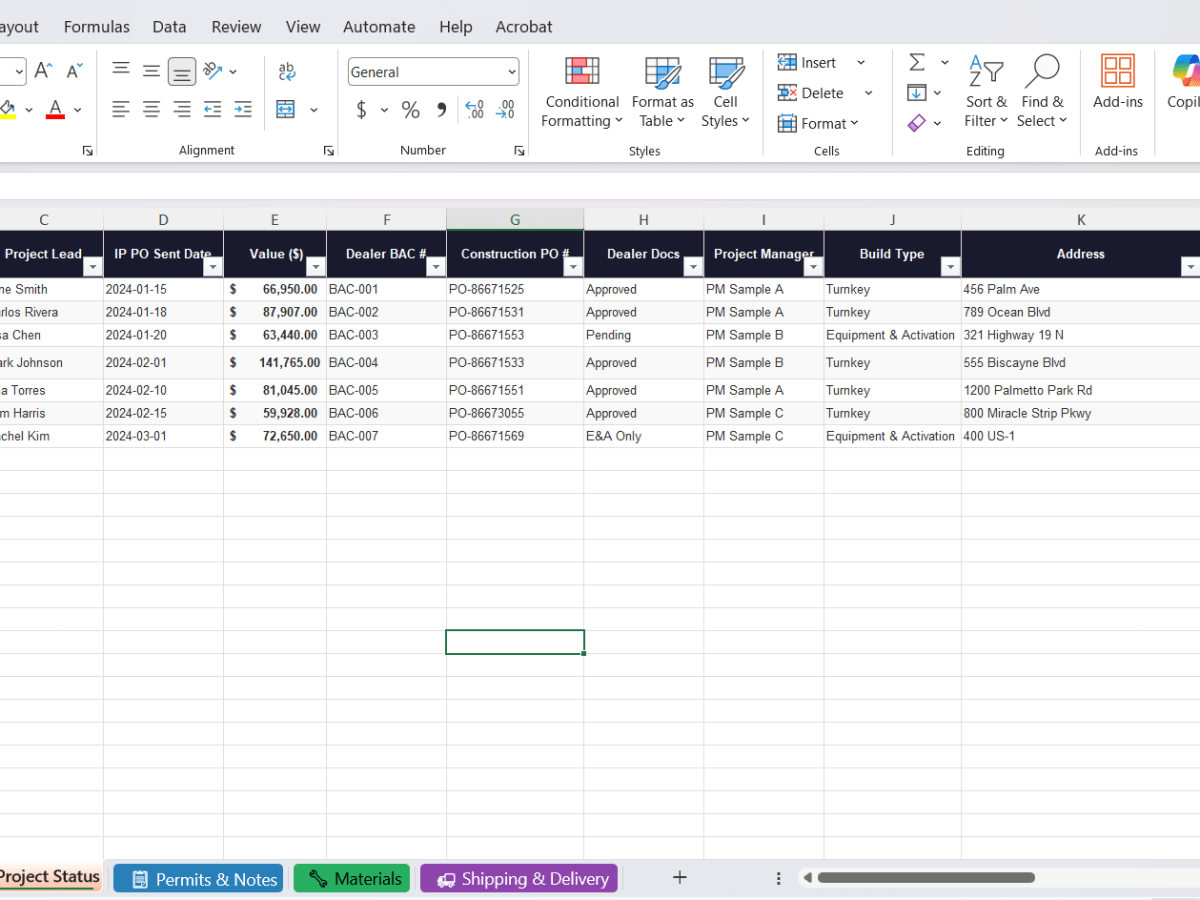Open the Acrobat ribbon tab
Image resolution: width=1200 pixels, height=900 pixels.
coord(524,27)
